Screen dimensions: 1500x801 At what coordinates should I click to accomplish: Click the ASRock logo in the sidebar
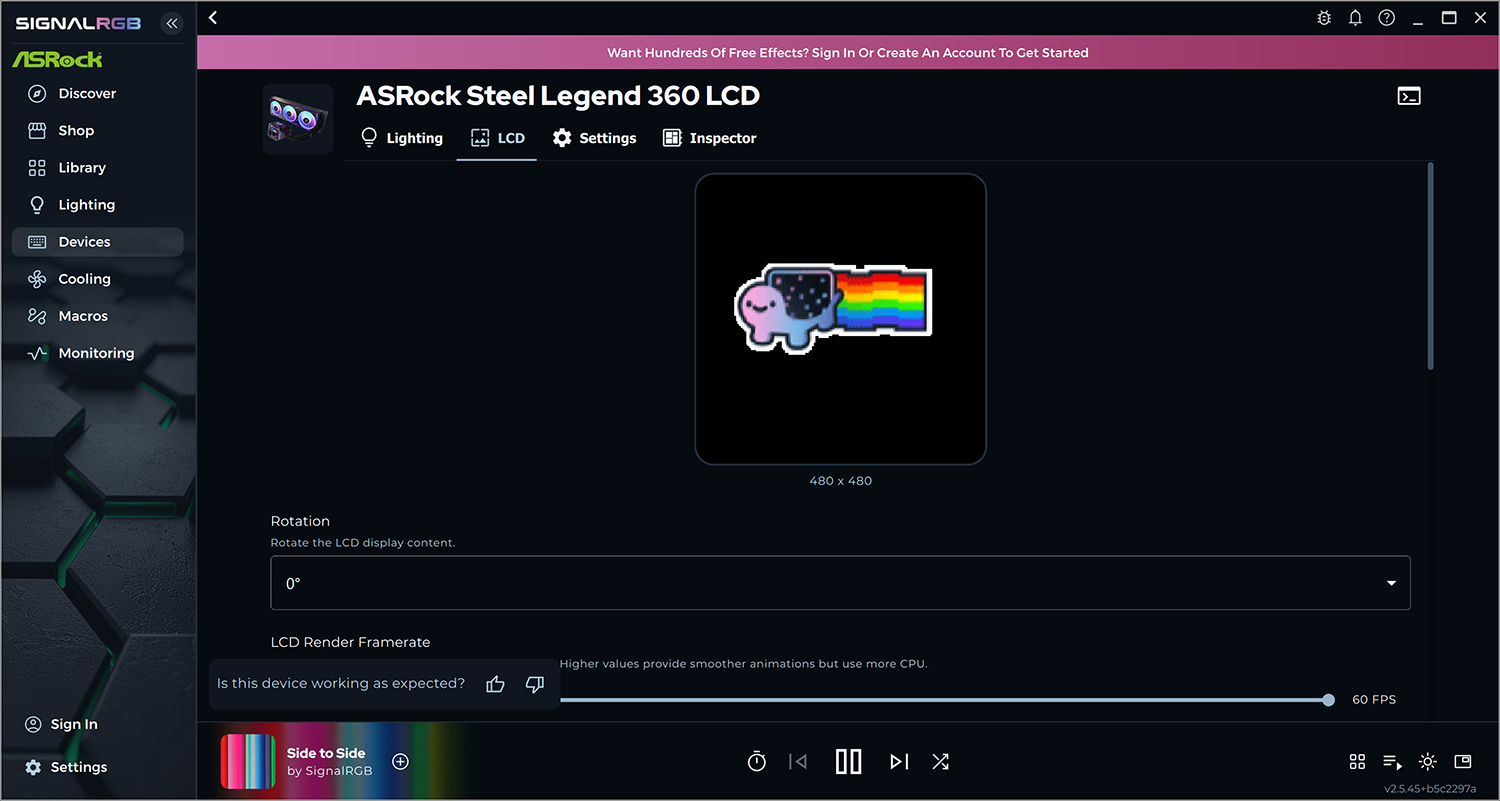[x=57, y=60]
